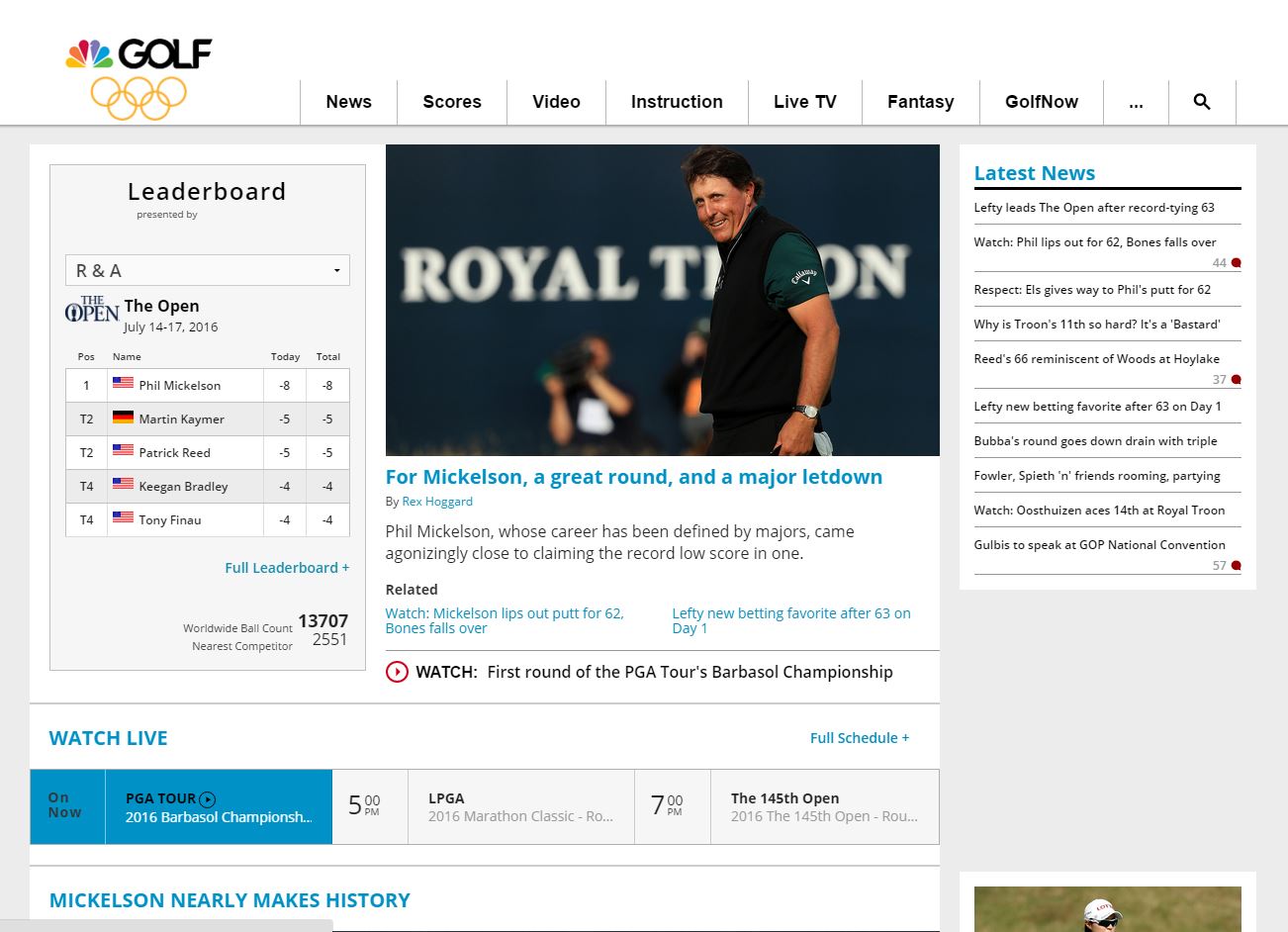Click the USA flag beside Keegan Bradley
1288x932 pixels.
[123, 485]
